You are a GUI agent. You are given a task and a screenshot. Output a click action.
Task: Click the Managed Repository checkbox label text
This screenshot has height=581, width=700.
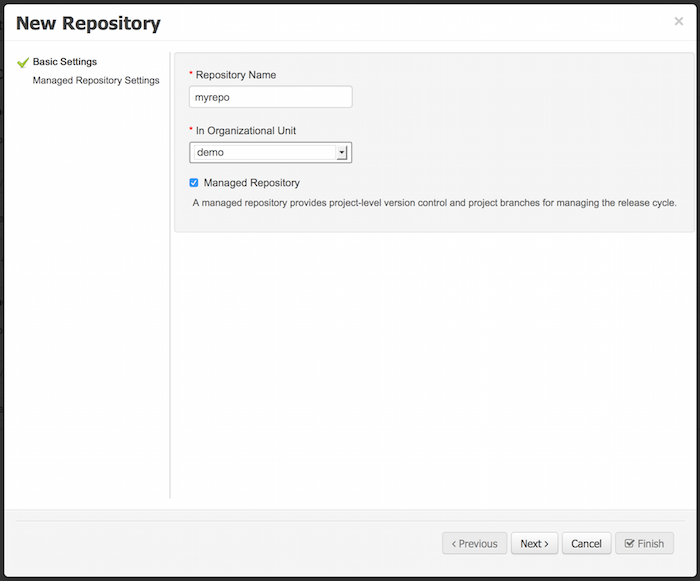click(x=251, y=183)
